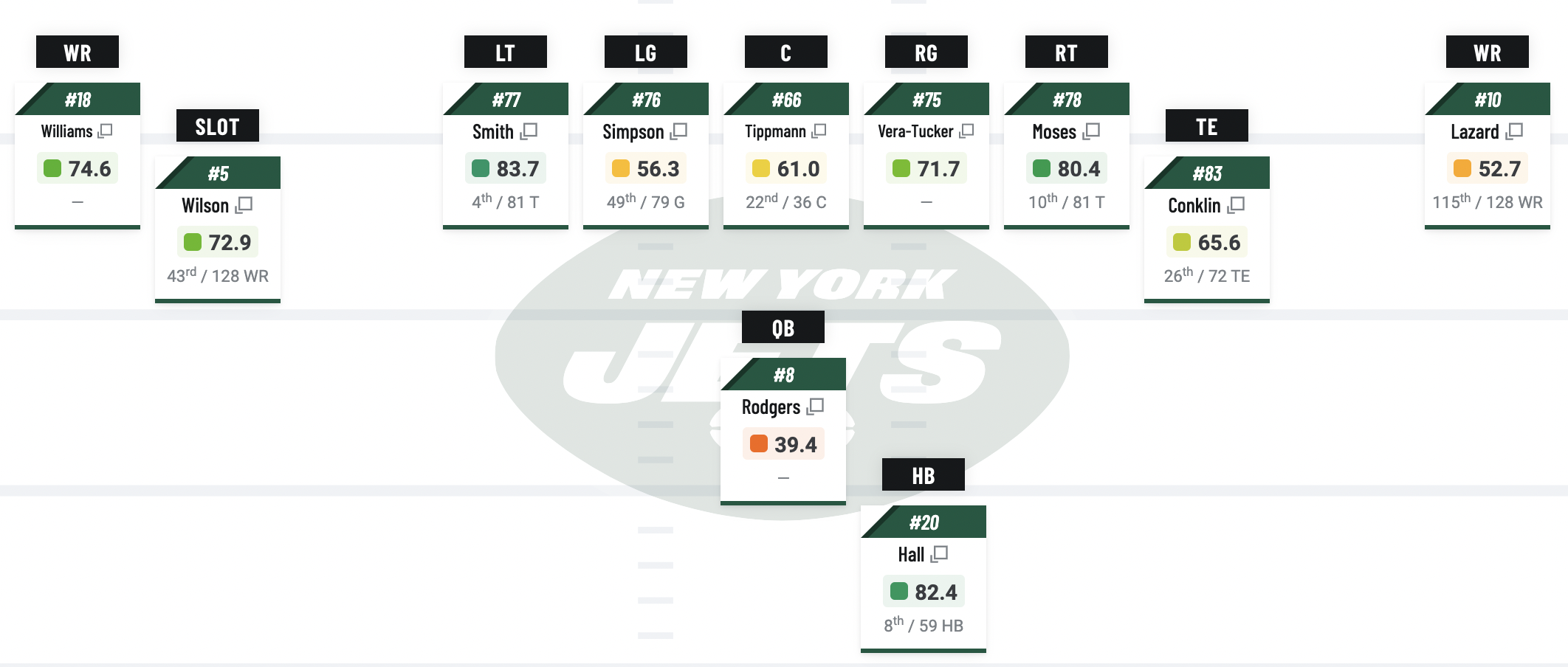The image size is (1568, 667).
Task: Select the QB position label
Action: pyautogui.click(x=783, y=328)
